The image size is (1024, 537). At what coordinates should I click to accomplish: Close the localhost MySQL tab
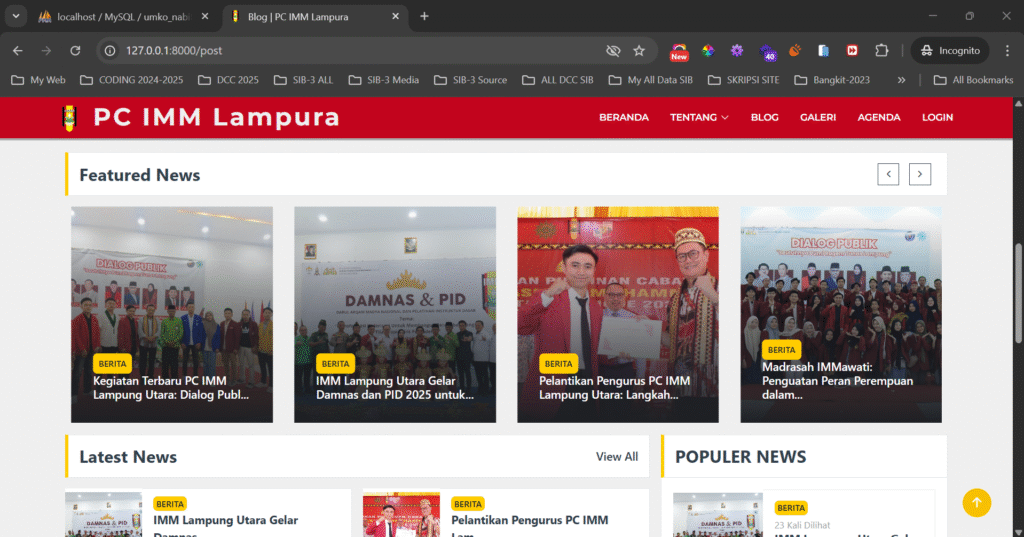[x=204, y=16]
